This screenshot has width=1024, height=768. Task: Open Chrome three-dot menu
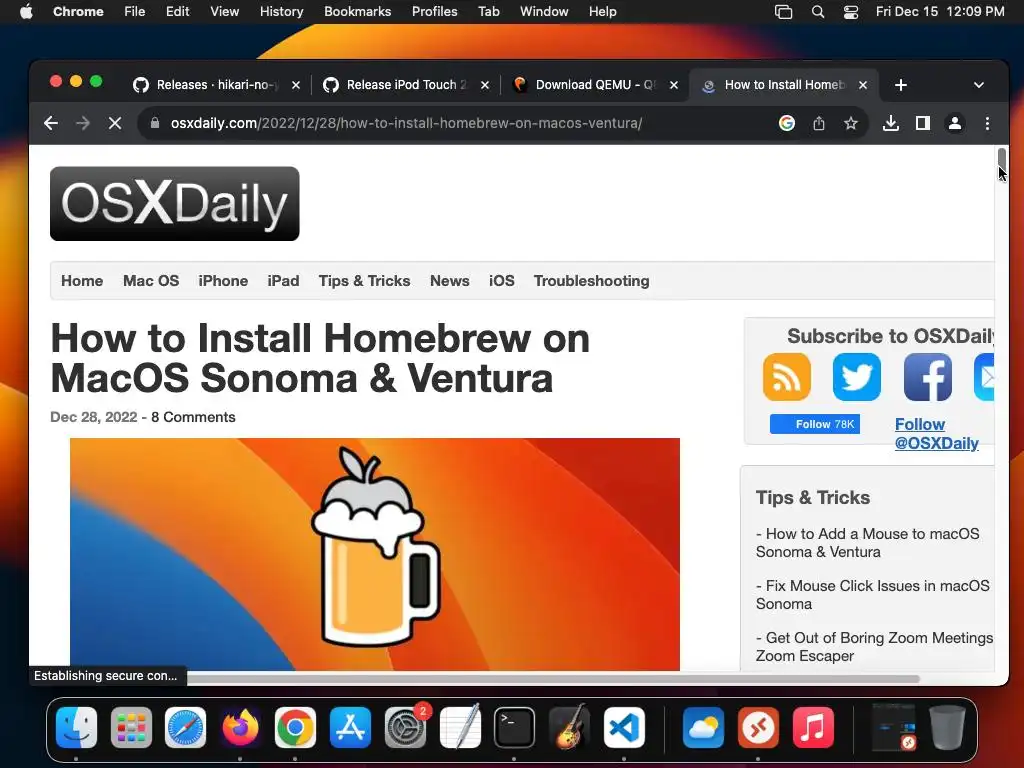[987, 123]
